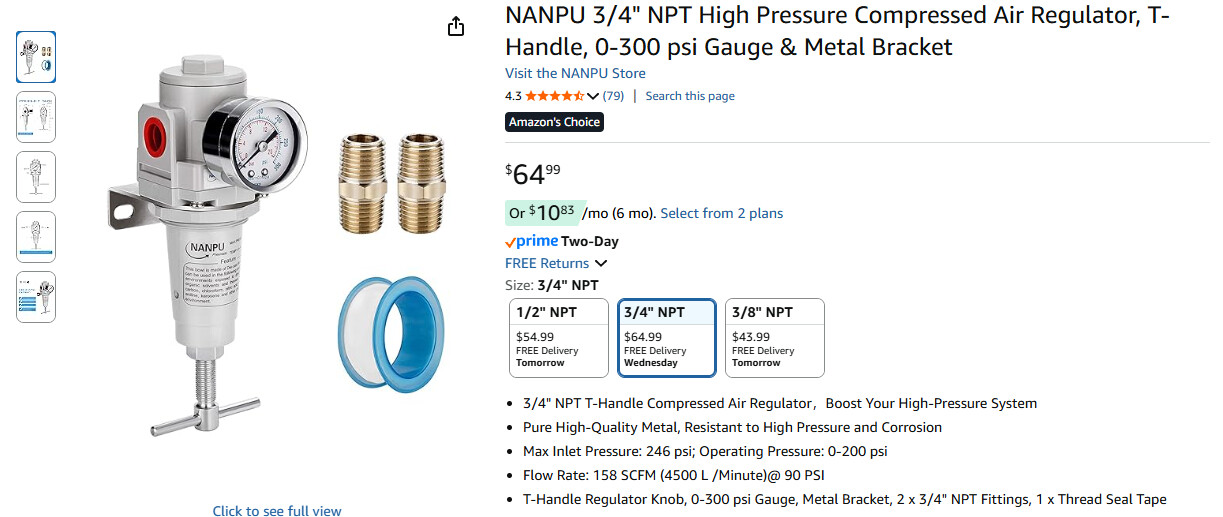Viewport: 1223px width, 517px height.
Task: Click the share icon above product image
Action: coord(456,27)
